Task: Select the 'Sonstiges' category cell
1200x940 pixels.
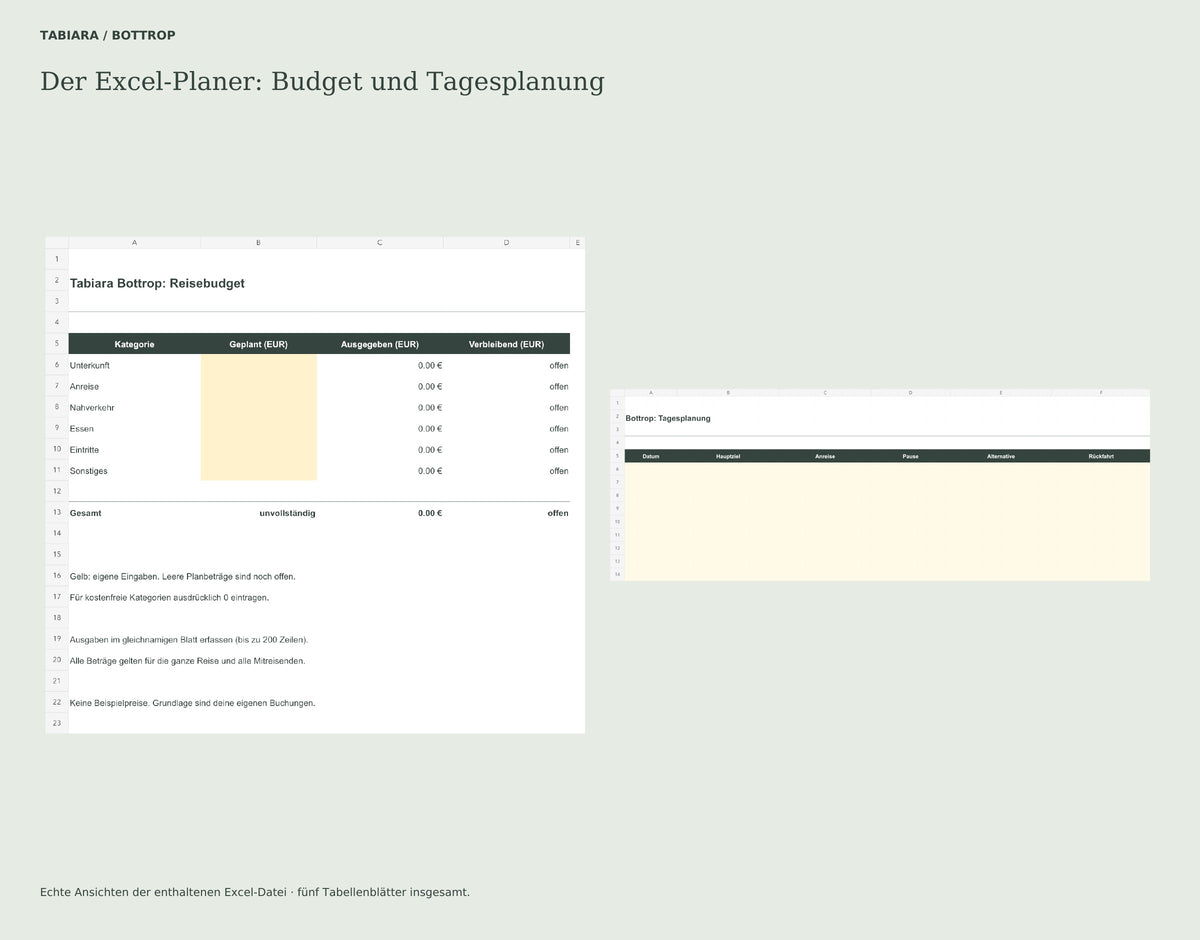Action: point(134,470)
